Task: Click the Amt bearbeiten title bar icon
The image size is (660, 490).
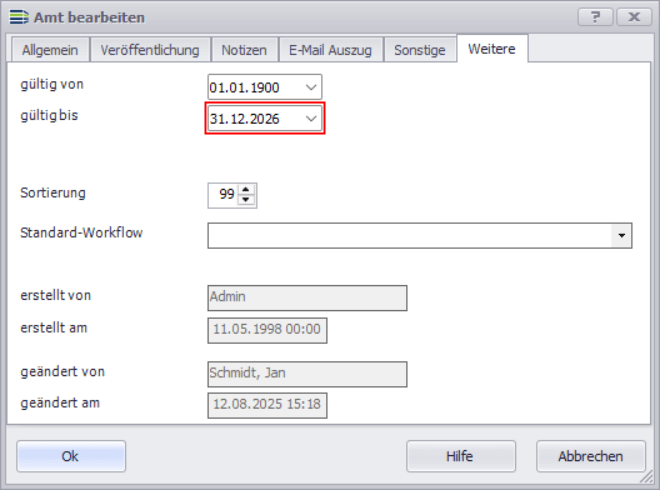Action: pyautogui.click(x=17, y=17)
